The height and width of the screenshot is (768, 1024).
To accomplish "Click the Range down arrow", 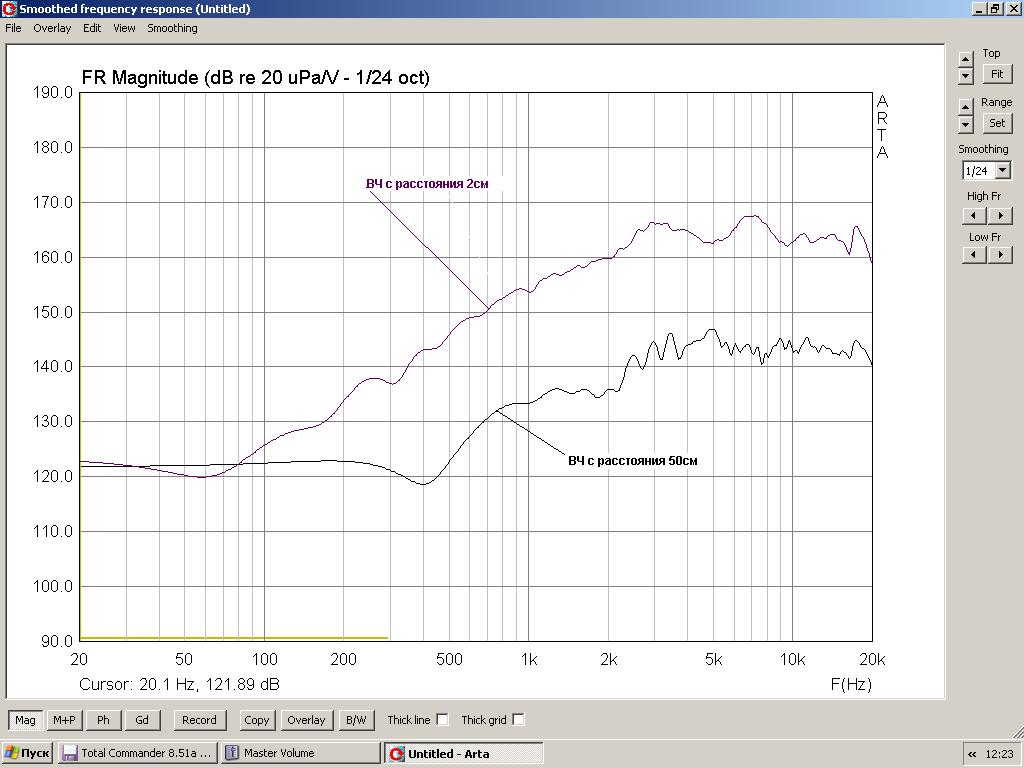I will pos(966,123).
